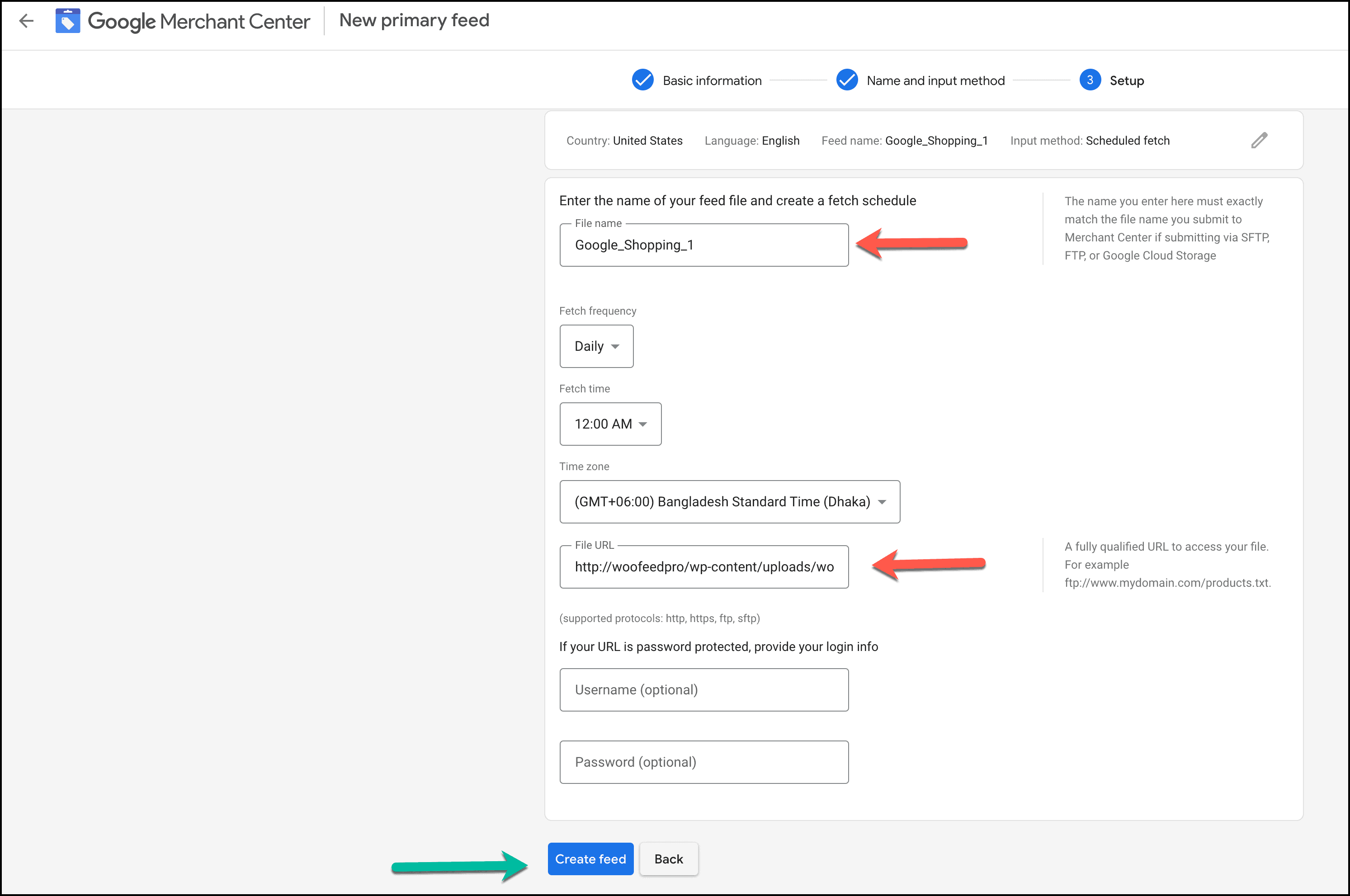Focus the Password (optional) field

[704, 762]
